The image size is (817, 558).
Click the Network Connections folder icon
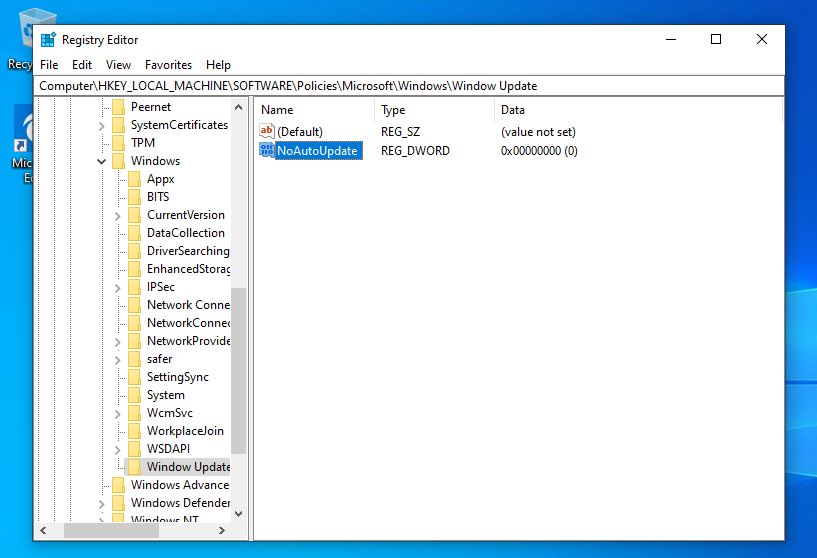(134, 305)
